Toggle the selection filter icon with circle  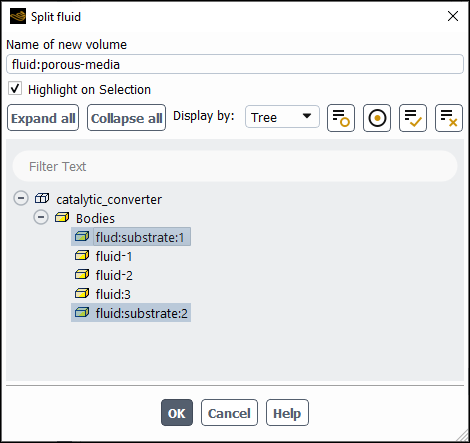point(341,118)
